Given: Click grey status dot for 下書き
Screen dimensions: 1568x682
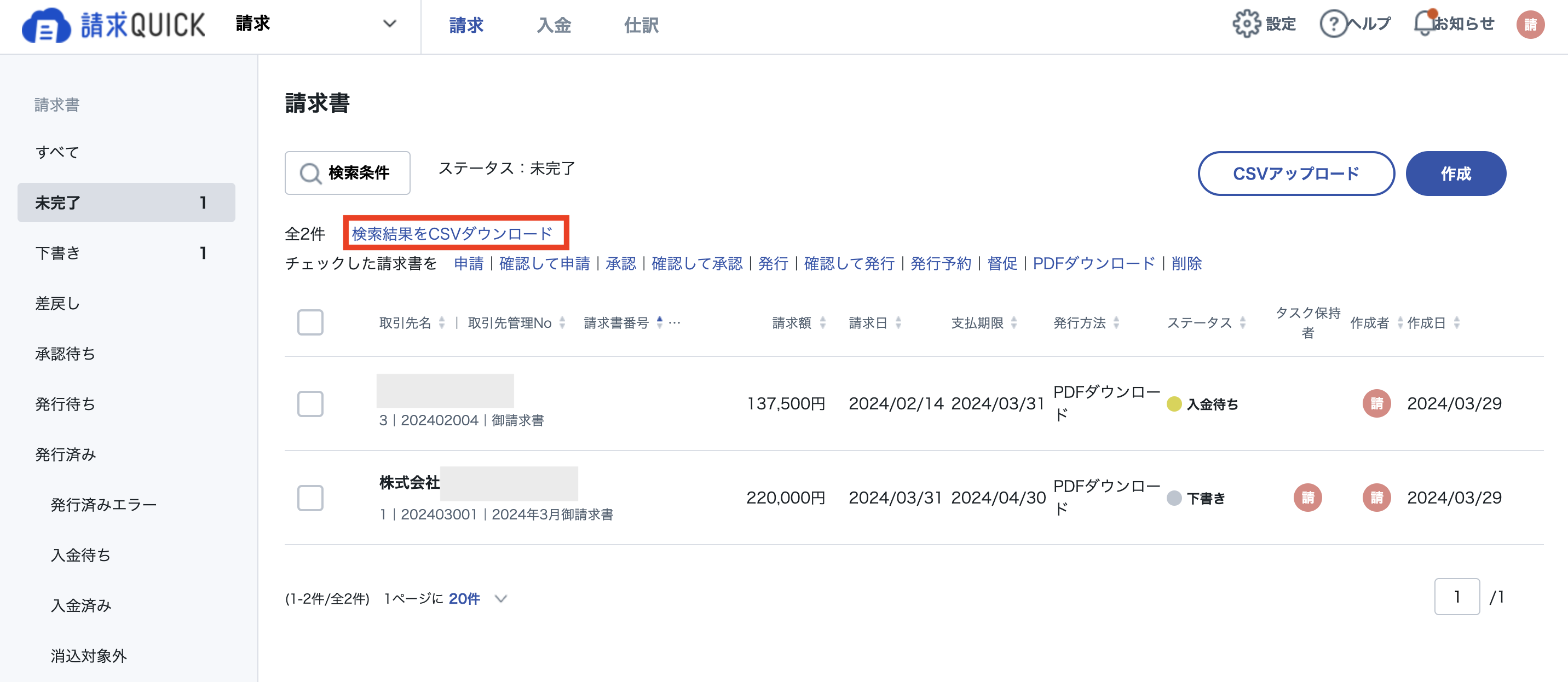Looking at the screenshot, I should point(1174,498).
